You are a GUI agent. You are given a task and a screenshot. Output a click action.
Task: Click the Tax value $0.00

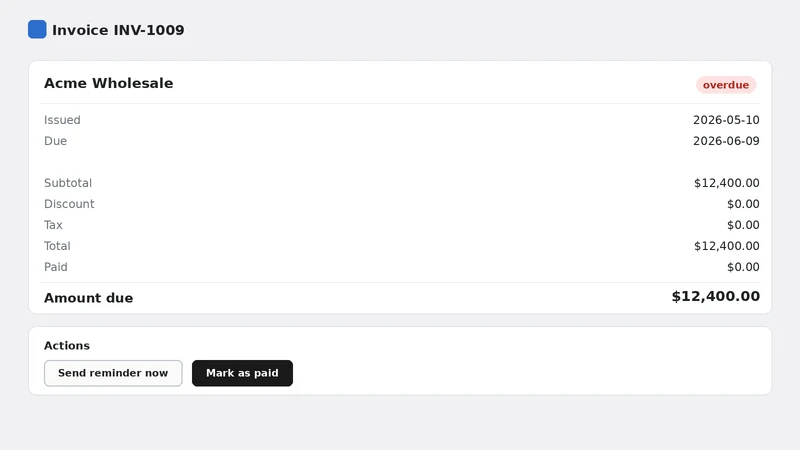pyautogui.click(x=743, y=225)
